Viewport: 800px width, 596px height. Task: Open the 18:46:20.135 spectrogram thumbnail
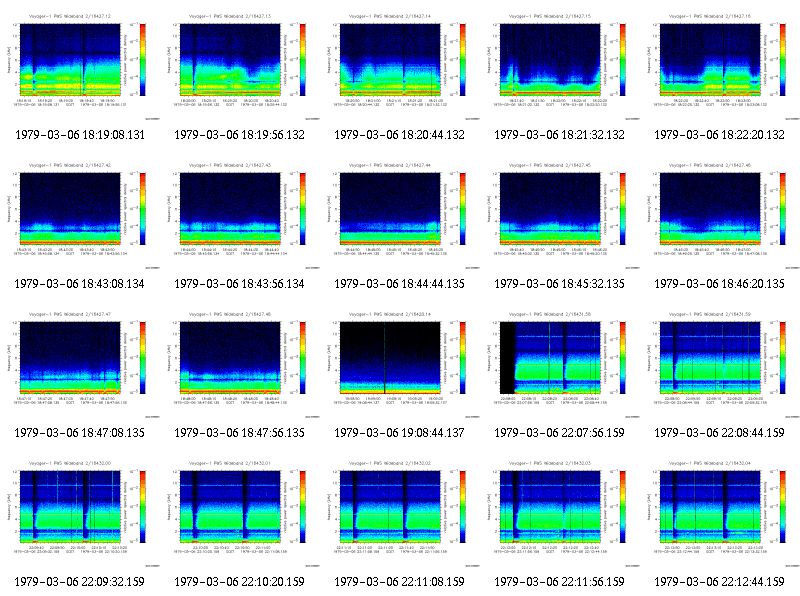tap(720, 216)
